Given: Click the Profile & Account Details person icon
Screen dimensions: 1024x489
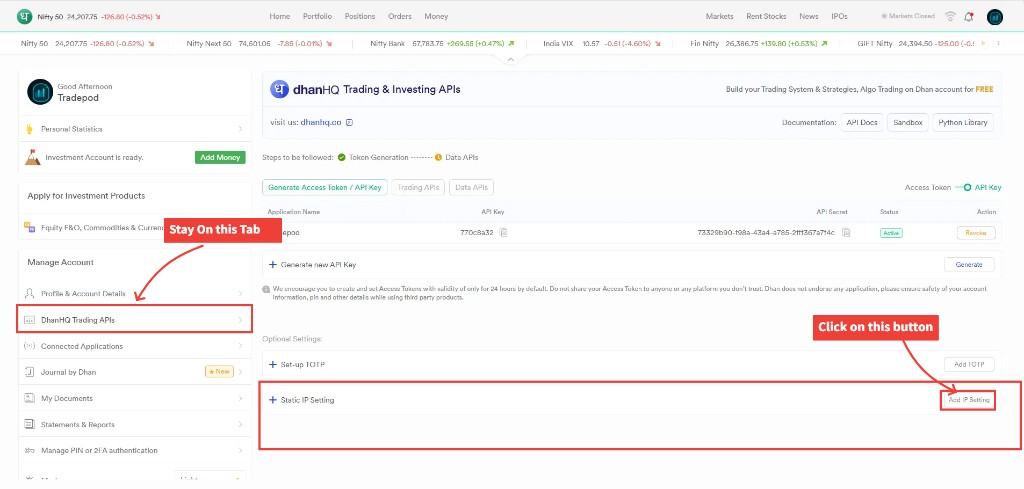Looking at the screenshot, I should tap(29, 293).
